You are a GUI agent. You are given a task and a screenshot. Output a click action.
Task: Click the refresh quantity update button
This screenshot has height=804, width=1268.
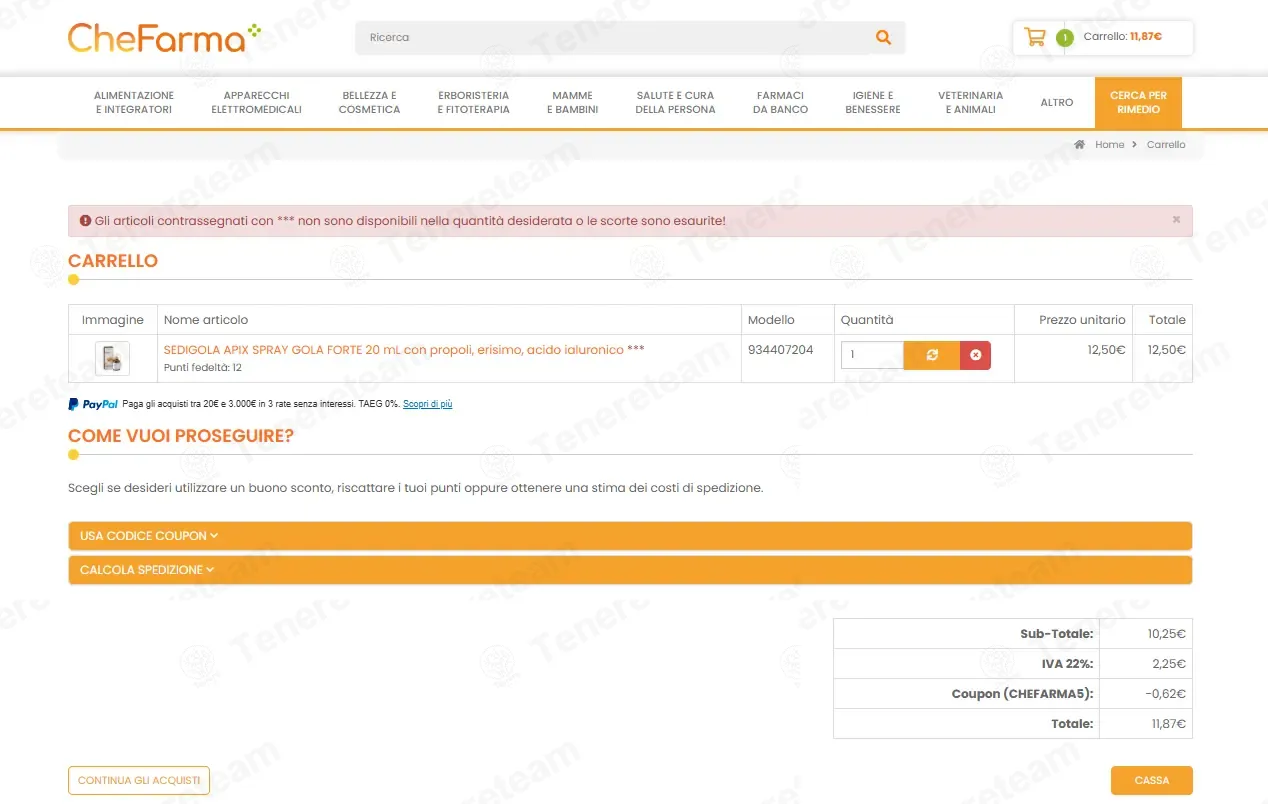coord(932,355)
